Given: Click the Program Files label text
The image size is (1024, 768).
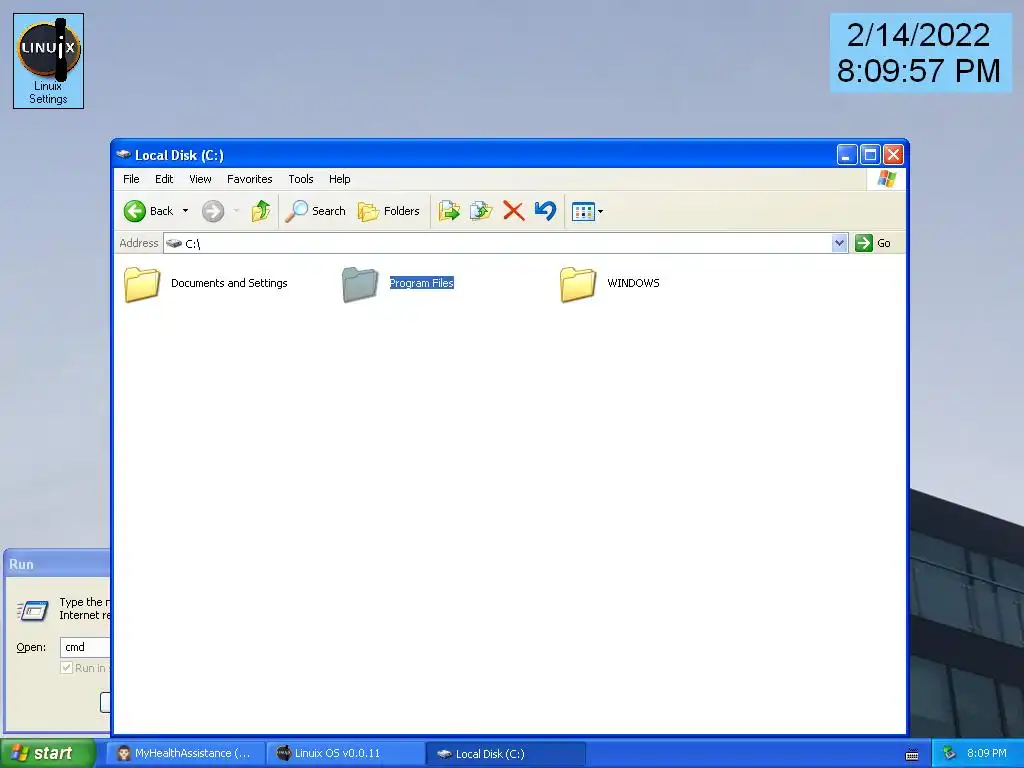Looking at the screenshot, I should point(422,283).
